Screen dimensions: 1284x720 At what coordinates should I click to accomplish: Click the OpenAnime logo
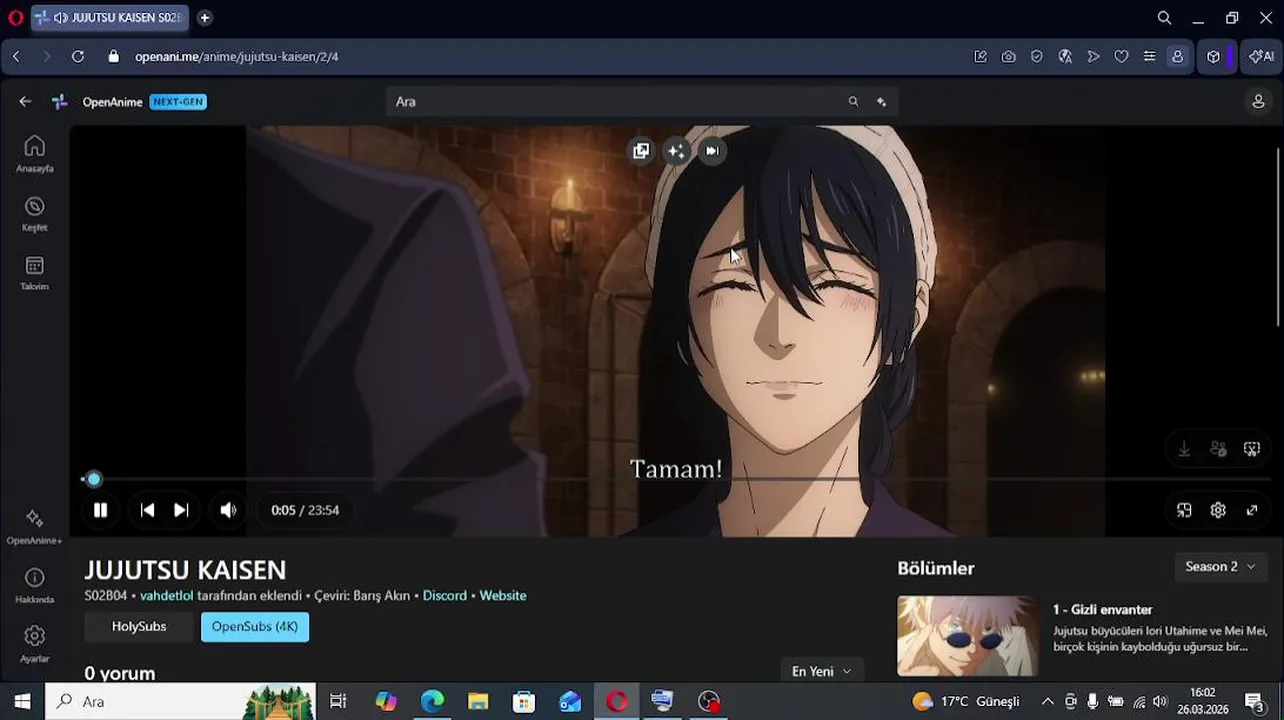click(x=60, y=101)
